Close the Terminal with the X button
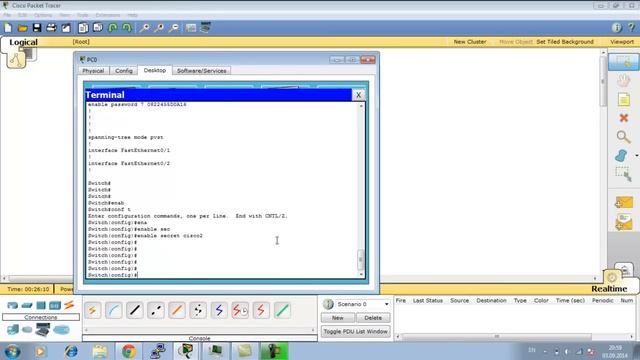 click(x=358, y=95)
